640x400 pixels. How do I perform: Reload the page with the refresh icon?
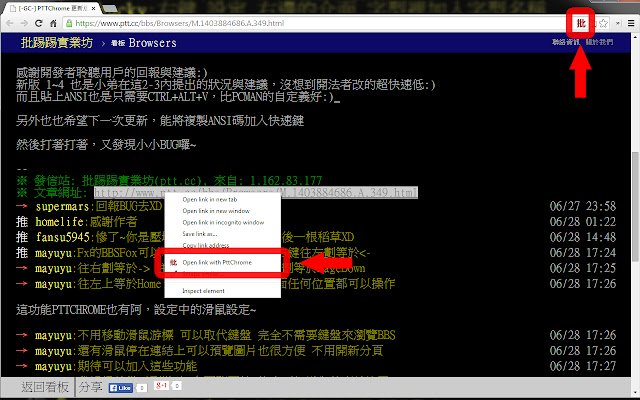(x=39, y=23)
